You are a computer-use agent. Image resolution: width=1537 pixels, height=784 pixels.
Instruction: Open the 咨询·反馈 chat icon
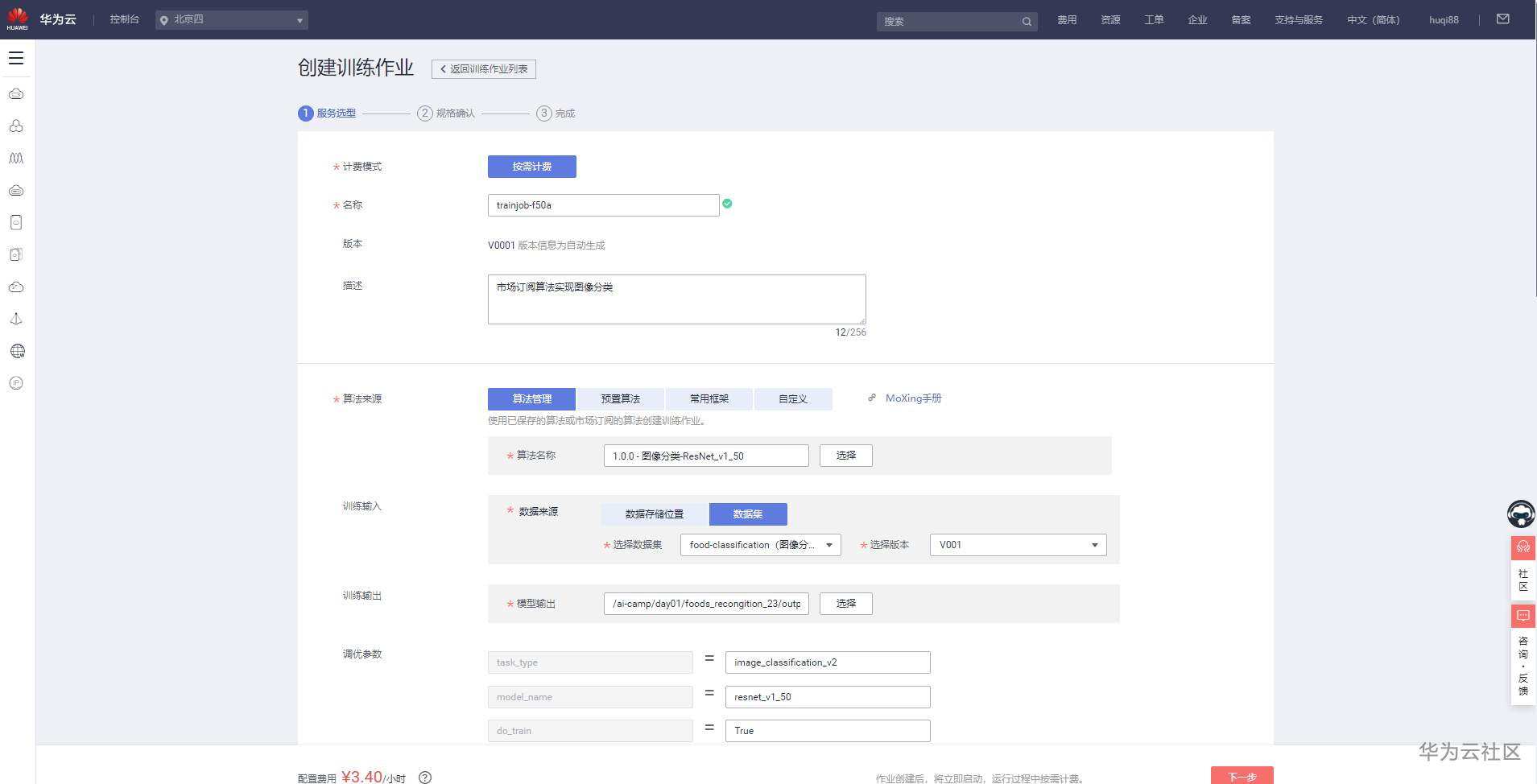(1523, 616)
